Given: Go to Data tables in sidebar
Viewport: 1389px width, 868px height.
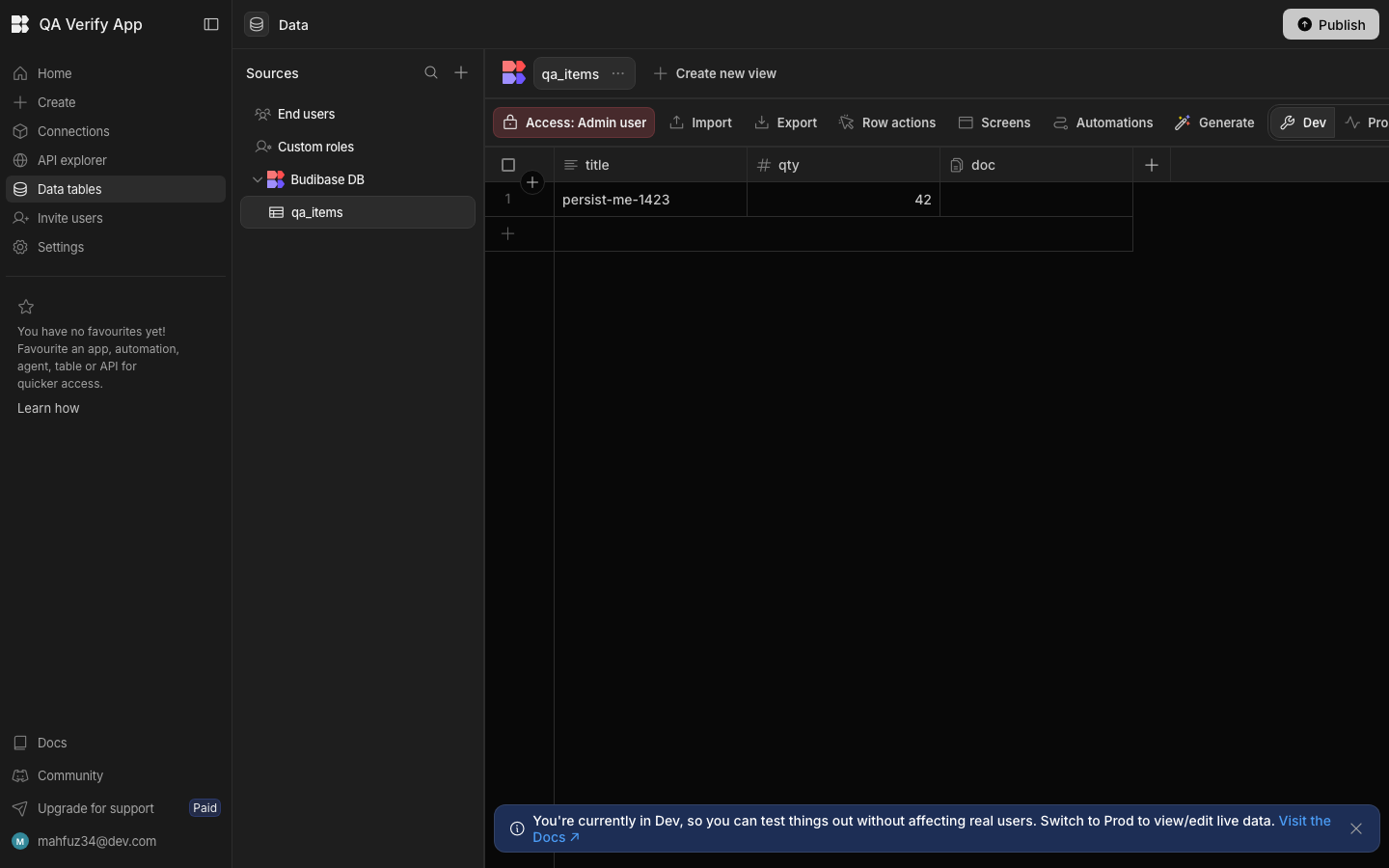Looking at the screenshot, I should click(116, 189).
